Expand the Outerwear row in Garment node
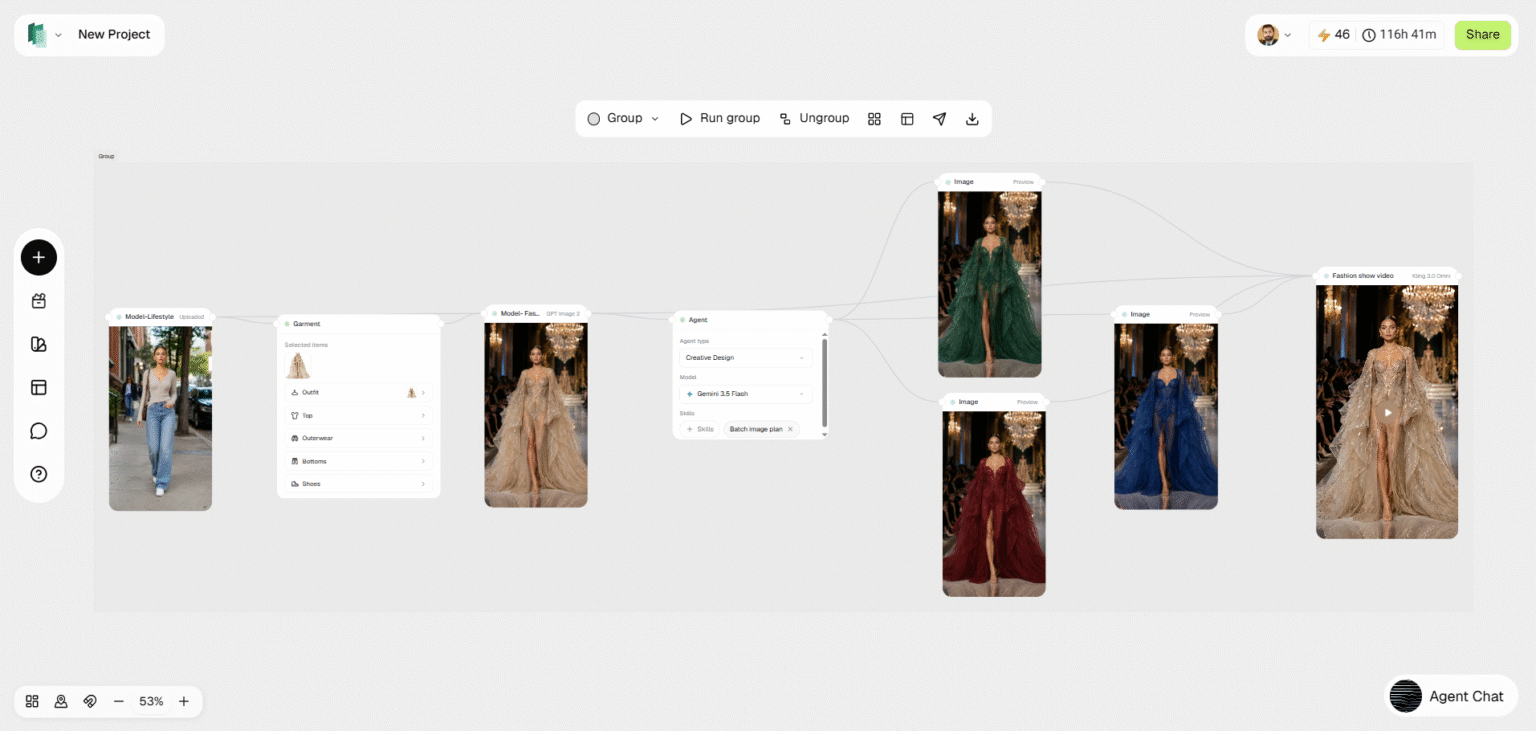The image size is (1536, 731). (358, 438)
